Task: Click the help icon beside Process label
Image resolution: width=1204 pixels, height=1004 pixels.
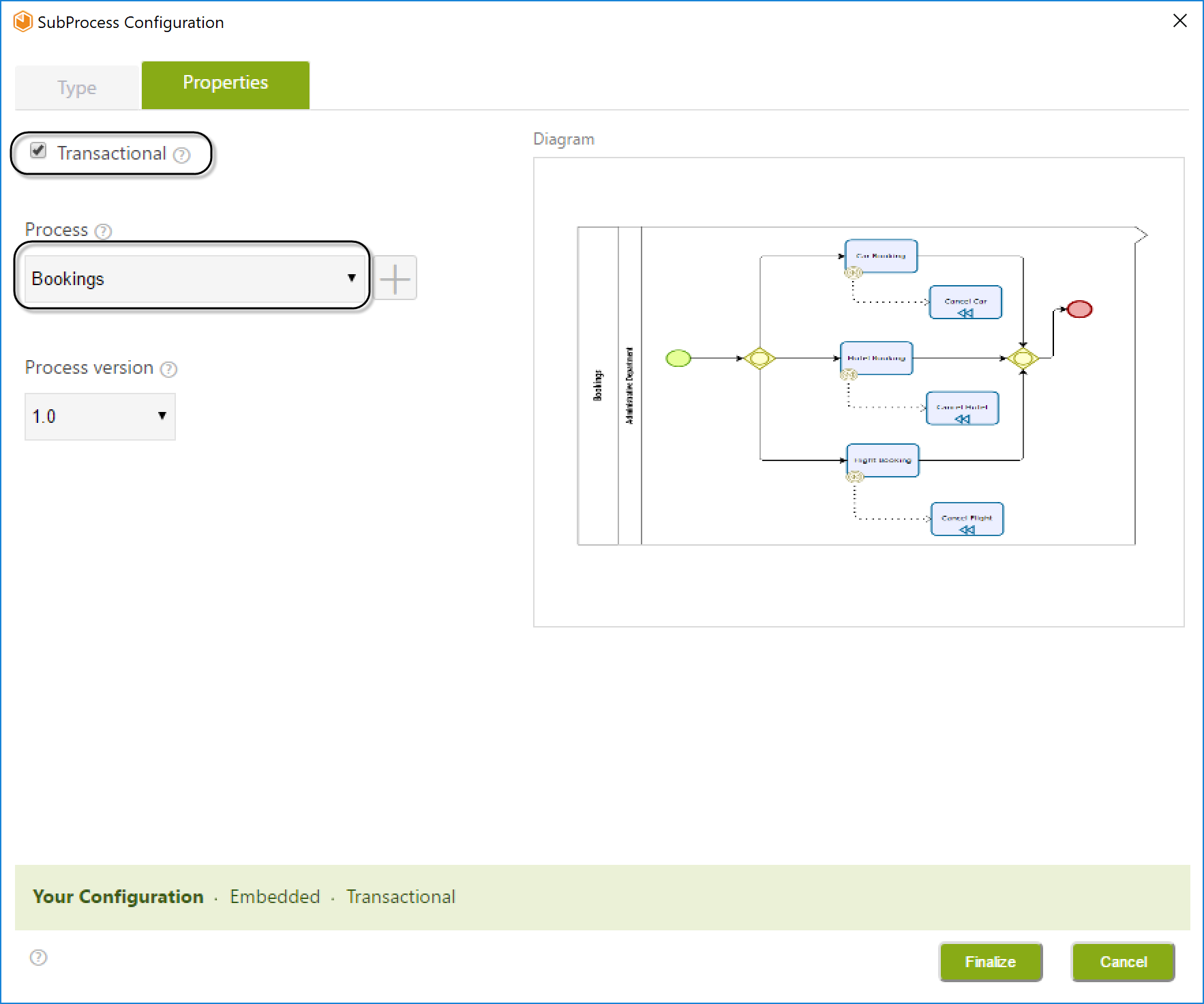Action: point(103,231)
